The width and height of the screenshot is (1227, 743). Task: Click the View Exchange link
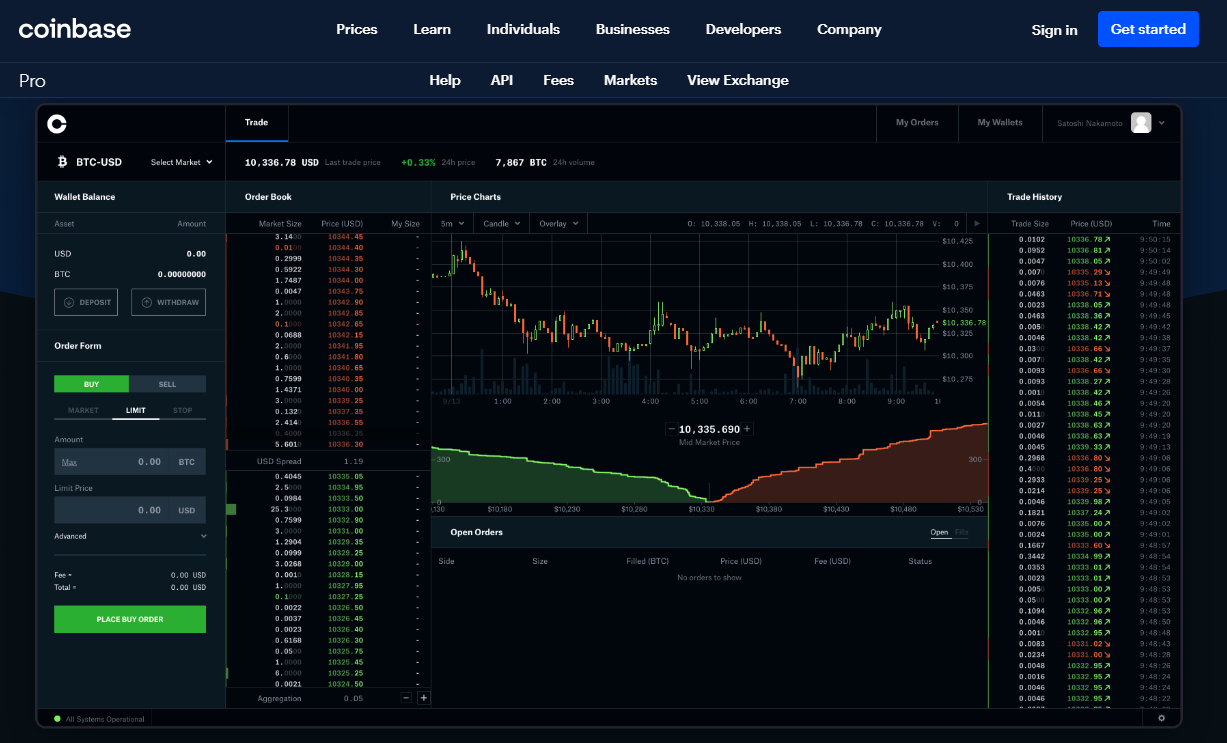(x=738, y=80)
